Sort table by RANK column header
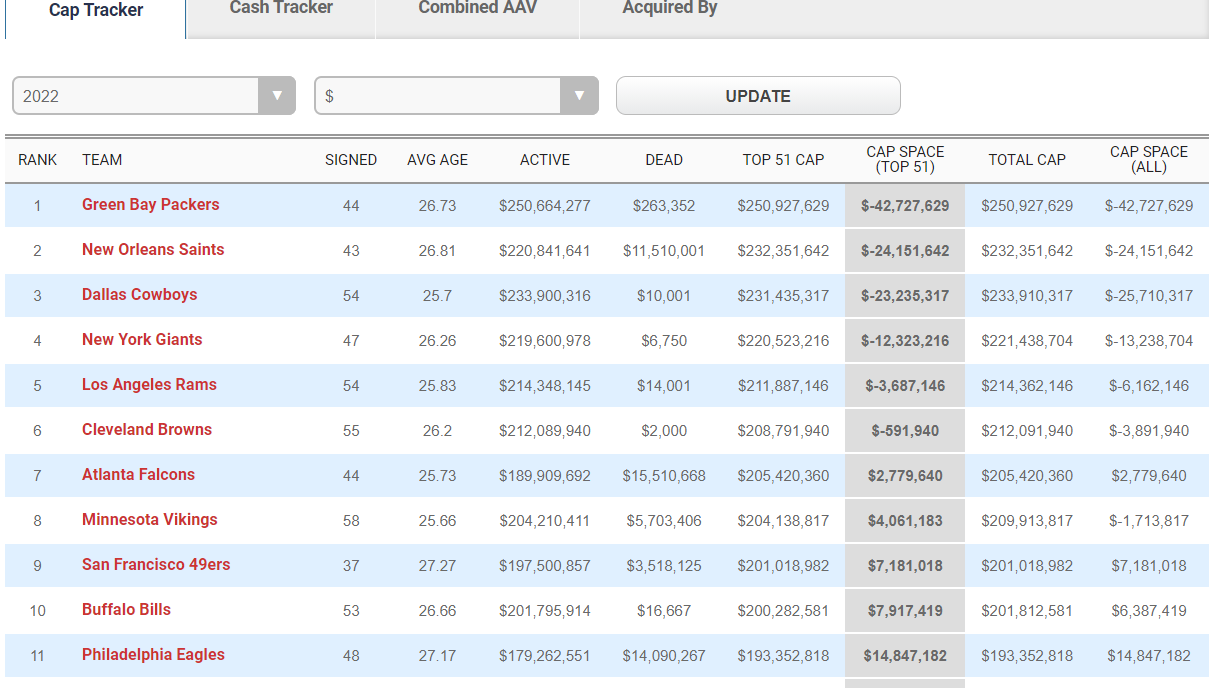The height and width of the screenshot is (688, 1220). (x=38, y=160)
